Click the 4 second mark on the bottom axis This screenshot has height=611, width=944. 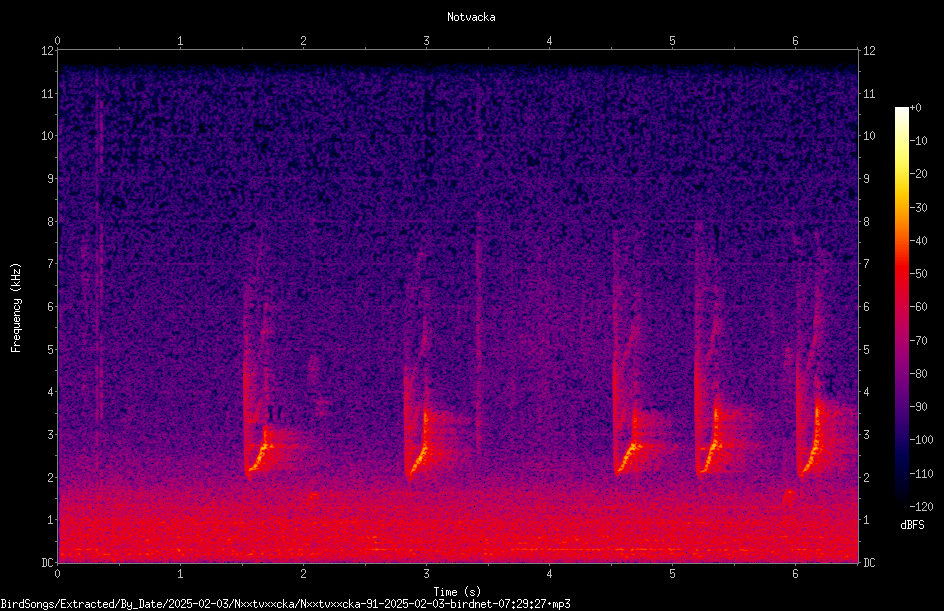(x=549, y=574)
